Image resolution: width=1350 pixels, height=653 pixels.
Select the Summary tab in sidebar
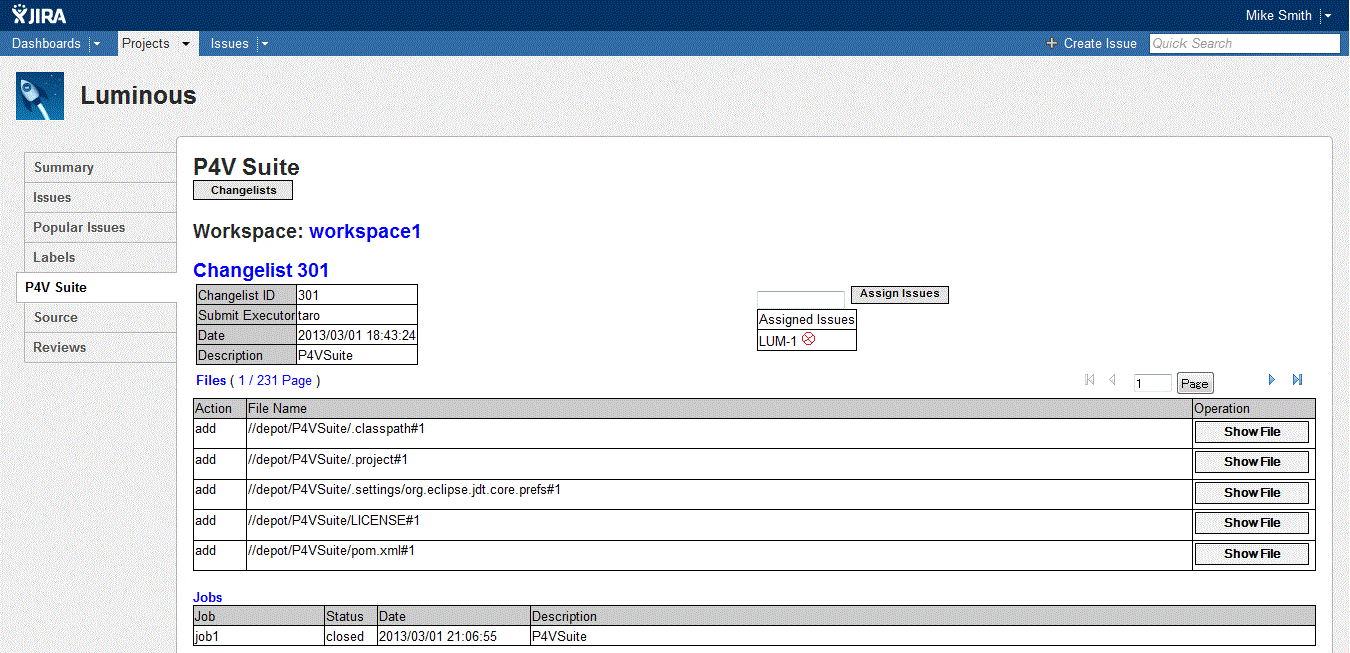pyautogui.click(x=100, y=167)
